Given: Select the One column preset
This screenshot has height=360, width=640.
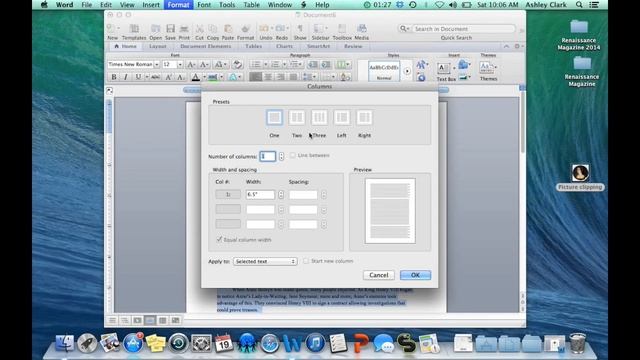Looking at the screenshot, I should pos(274,118).
